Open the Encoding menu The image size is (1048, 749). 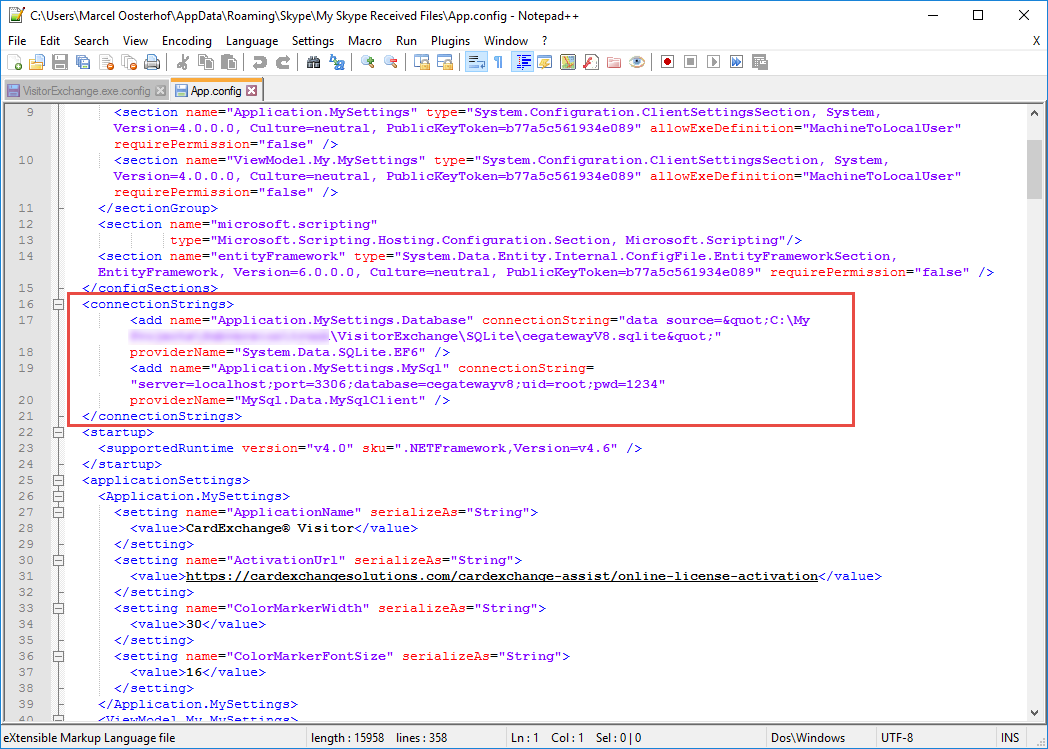186,41
